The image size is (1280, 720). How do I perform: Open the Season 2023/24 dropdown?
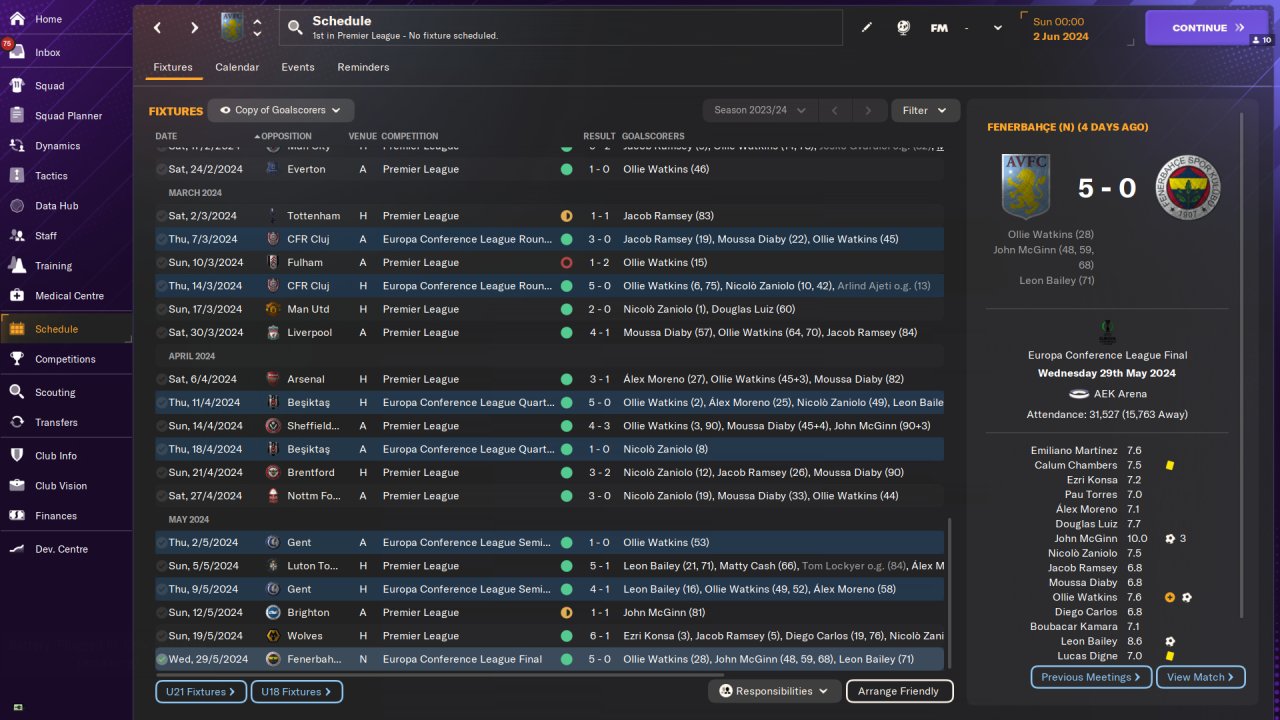click(760, 110)
